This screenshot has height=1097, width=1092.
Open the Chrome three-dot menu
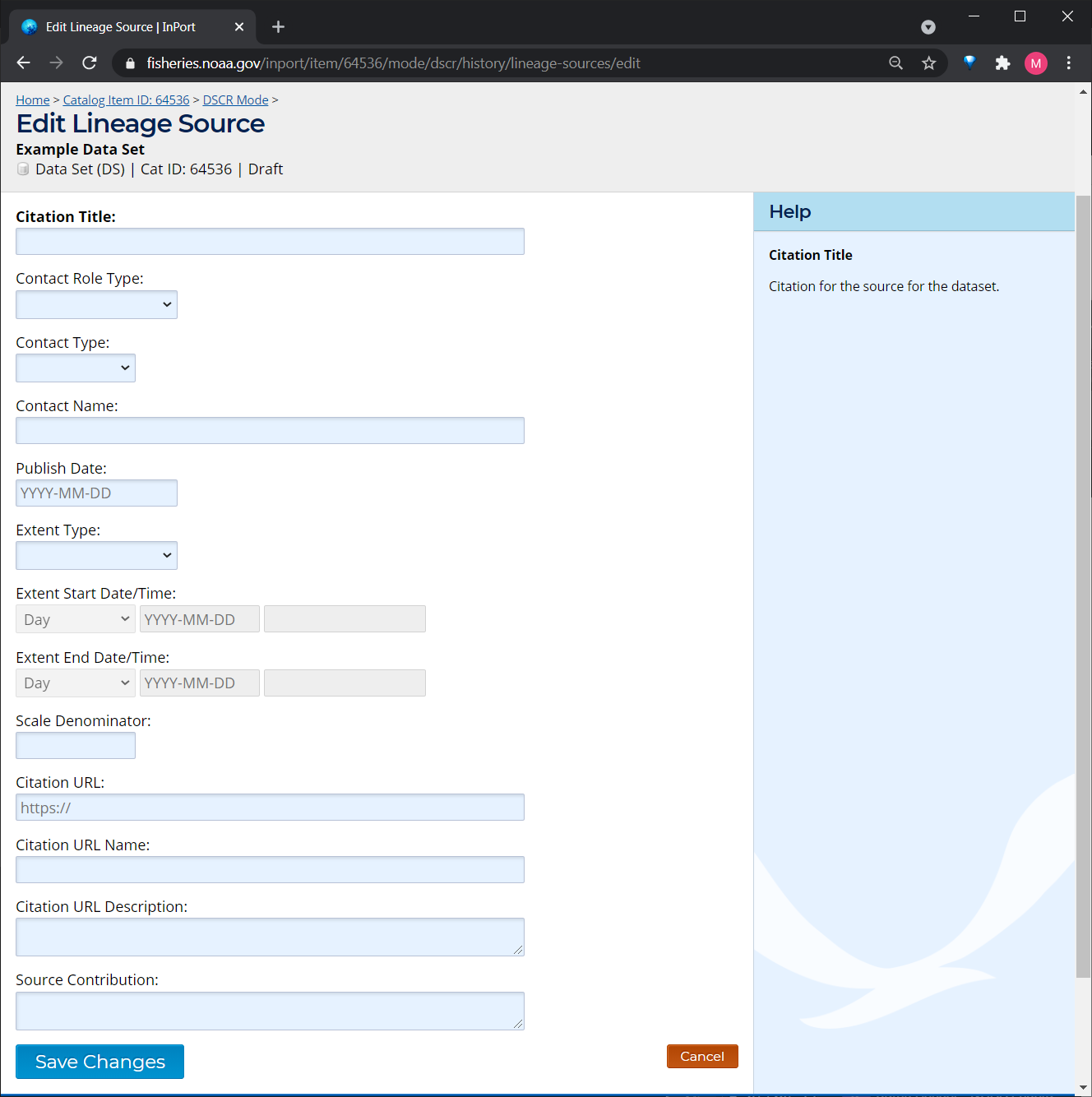click(1069, 62)
